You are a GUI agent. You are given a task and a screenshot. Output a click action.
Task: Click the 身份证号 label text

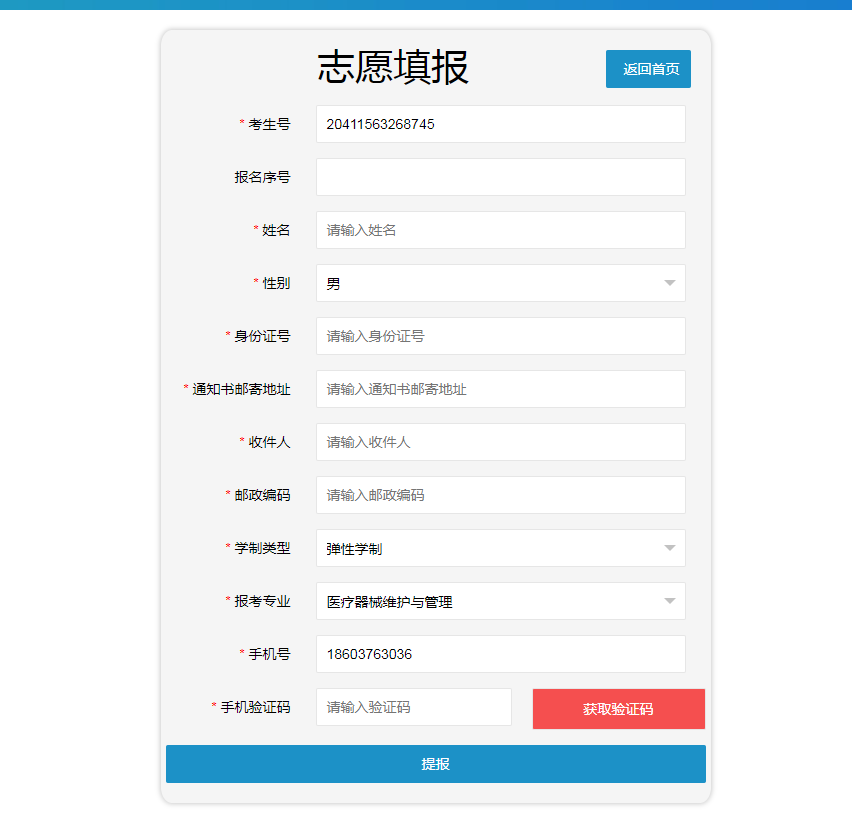[x=262, y=336]
